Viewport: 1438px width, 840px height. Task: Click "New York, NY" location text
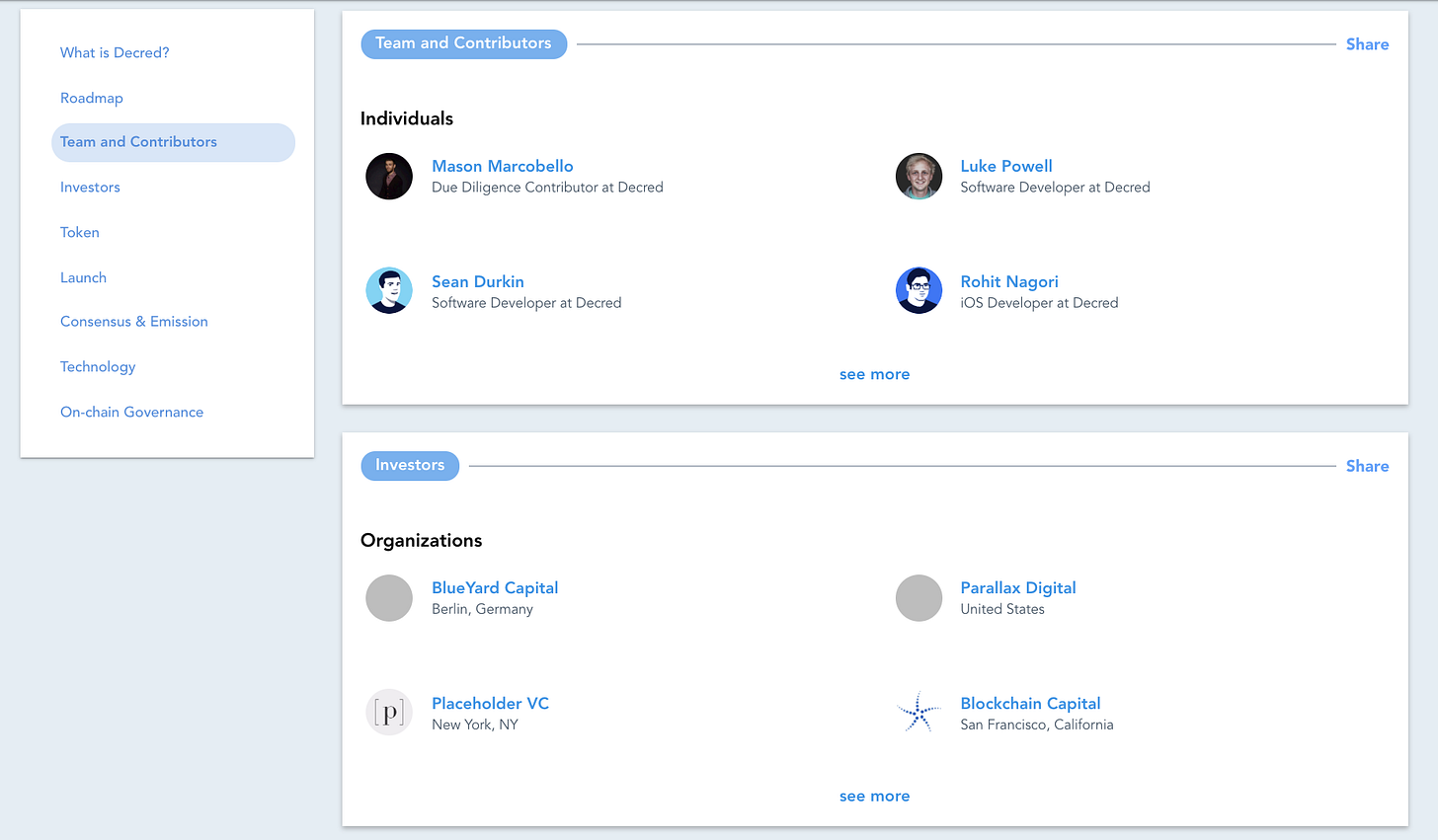[x=475, y=724]
